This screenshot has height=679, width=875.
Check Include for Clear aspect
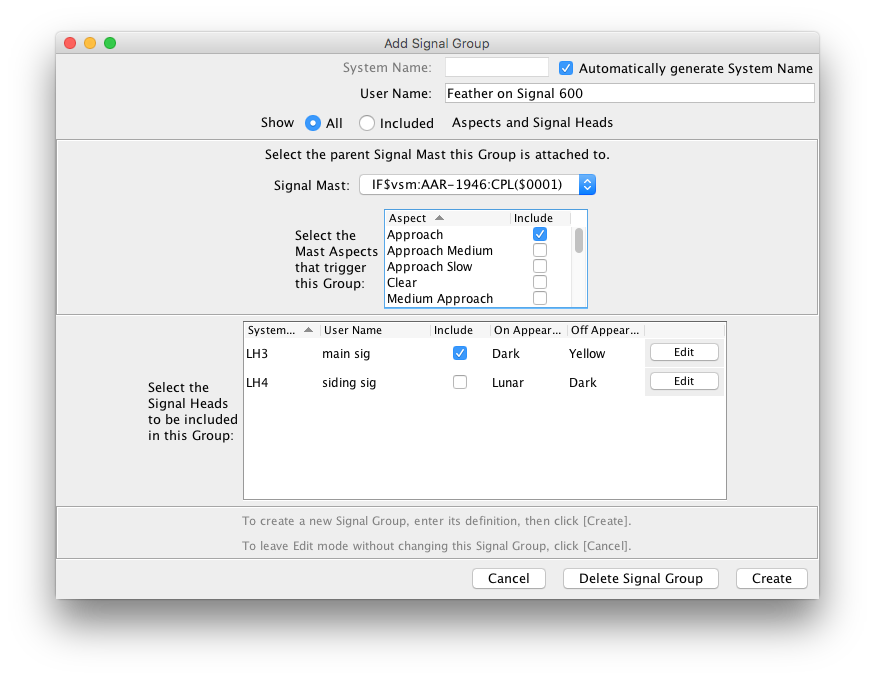540,282
